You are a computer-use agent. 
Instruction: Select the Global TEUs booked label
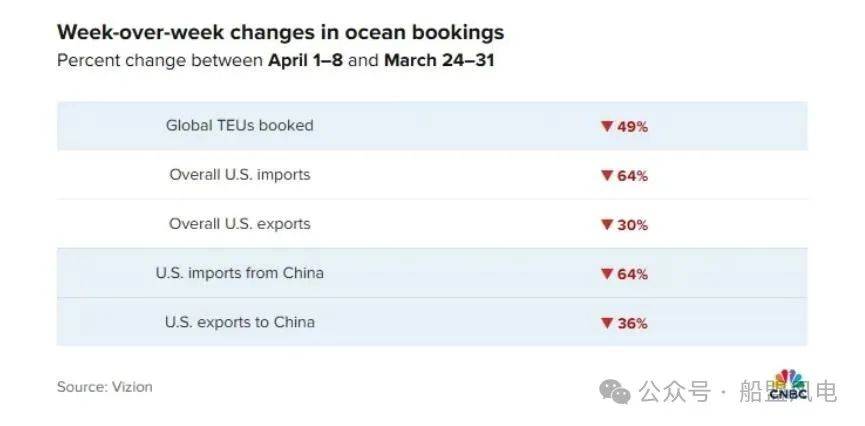(x=239, y=125)
